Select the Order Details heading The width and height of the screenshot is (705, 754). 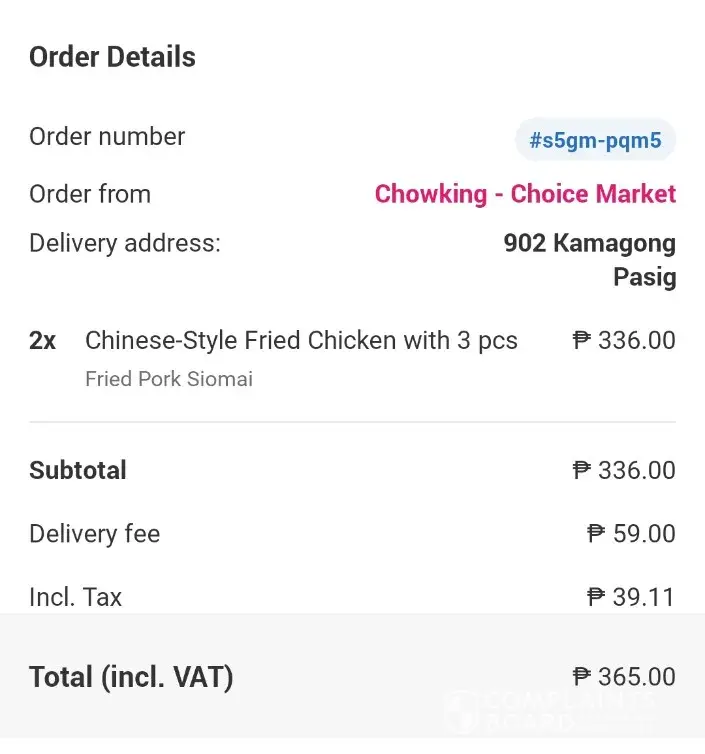click(x=112, y=57)
